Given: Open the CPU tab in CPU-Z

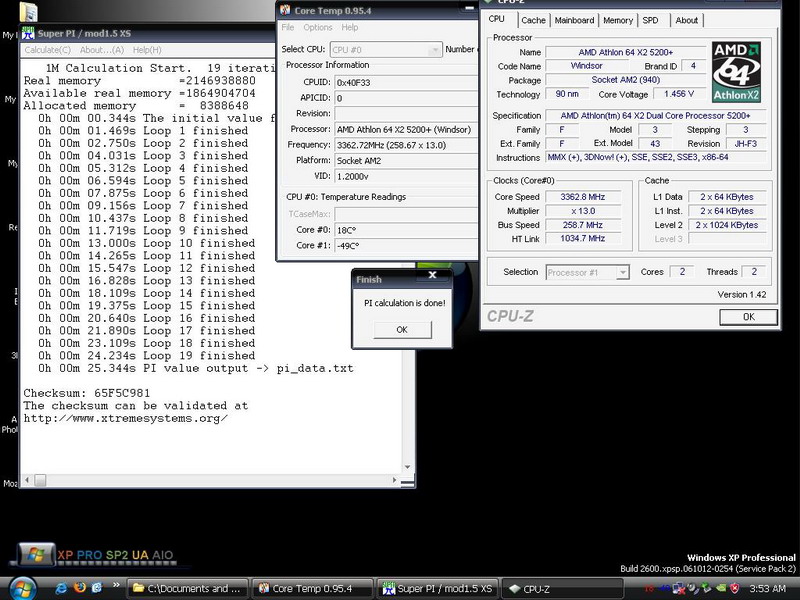Looking at the screenshot, I should [497, 19].
